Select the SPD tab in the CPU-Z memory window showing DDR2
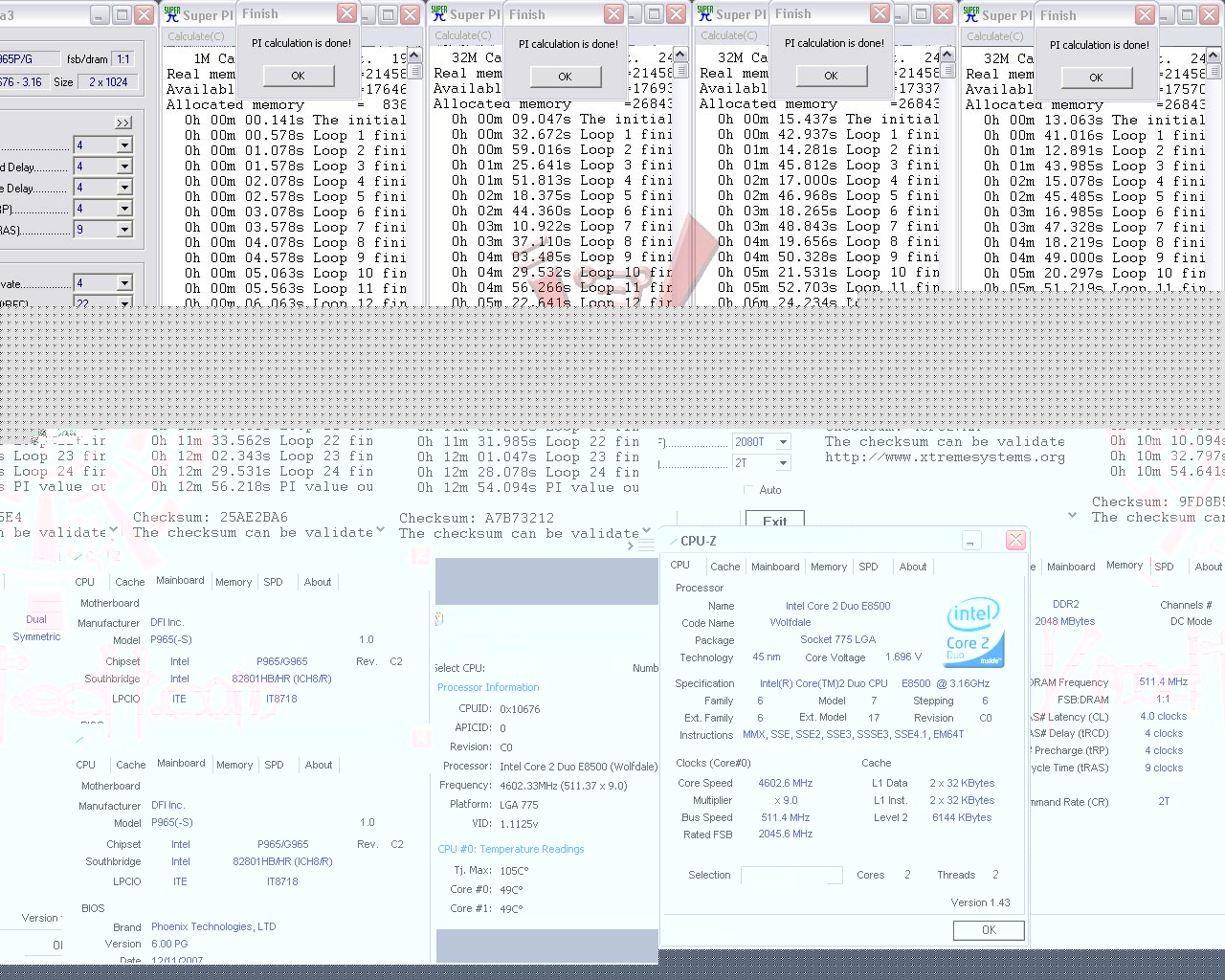 point(1164,567)
